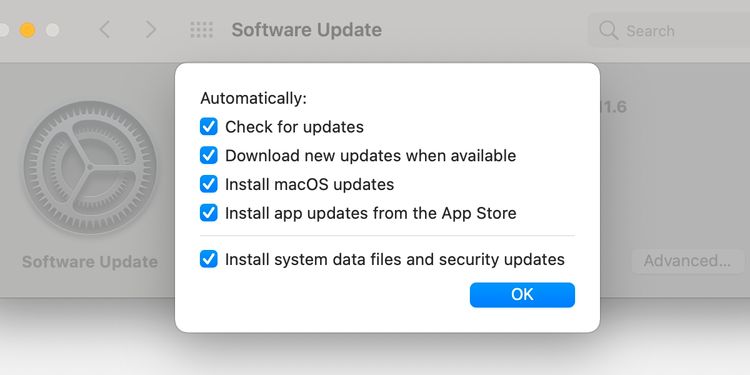Disable the Install macOS updates checkbox
The image size is (750, 375).
pos(209,184)
